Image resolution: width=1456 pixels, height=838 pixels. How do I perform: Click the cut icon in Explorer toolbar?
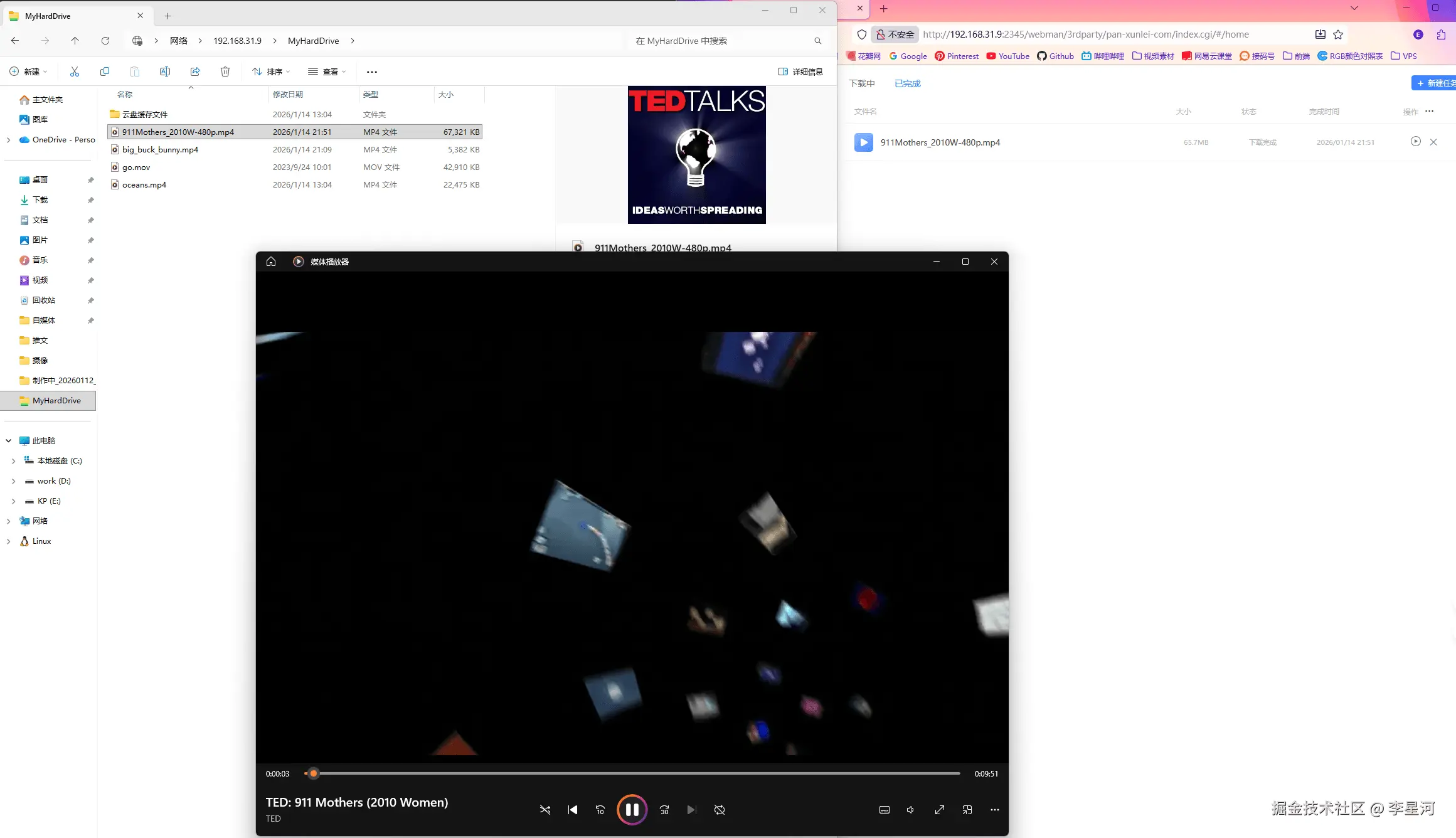75,72
